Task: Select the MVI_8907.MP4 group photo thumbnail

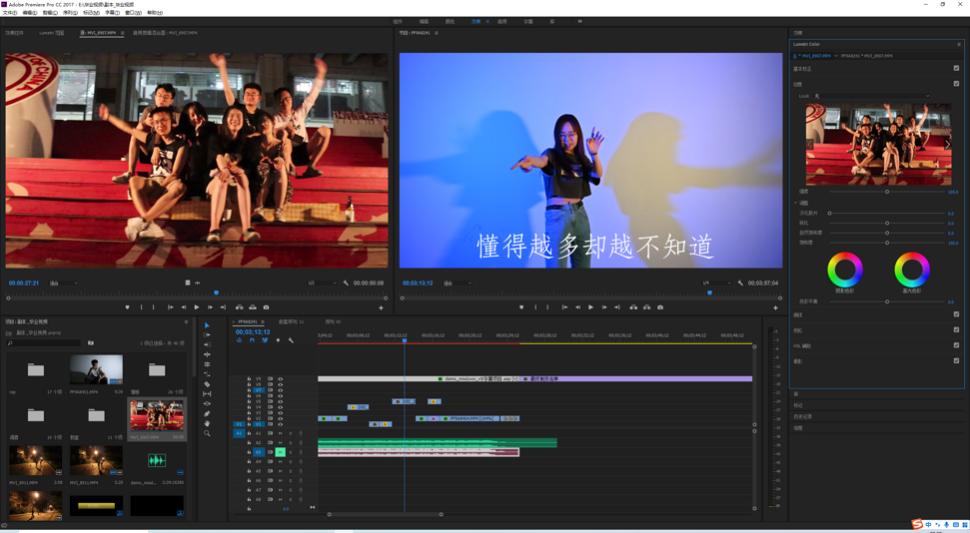Action: click(x=157, y=415)
